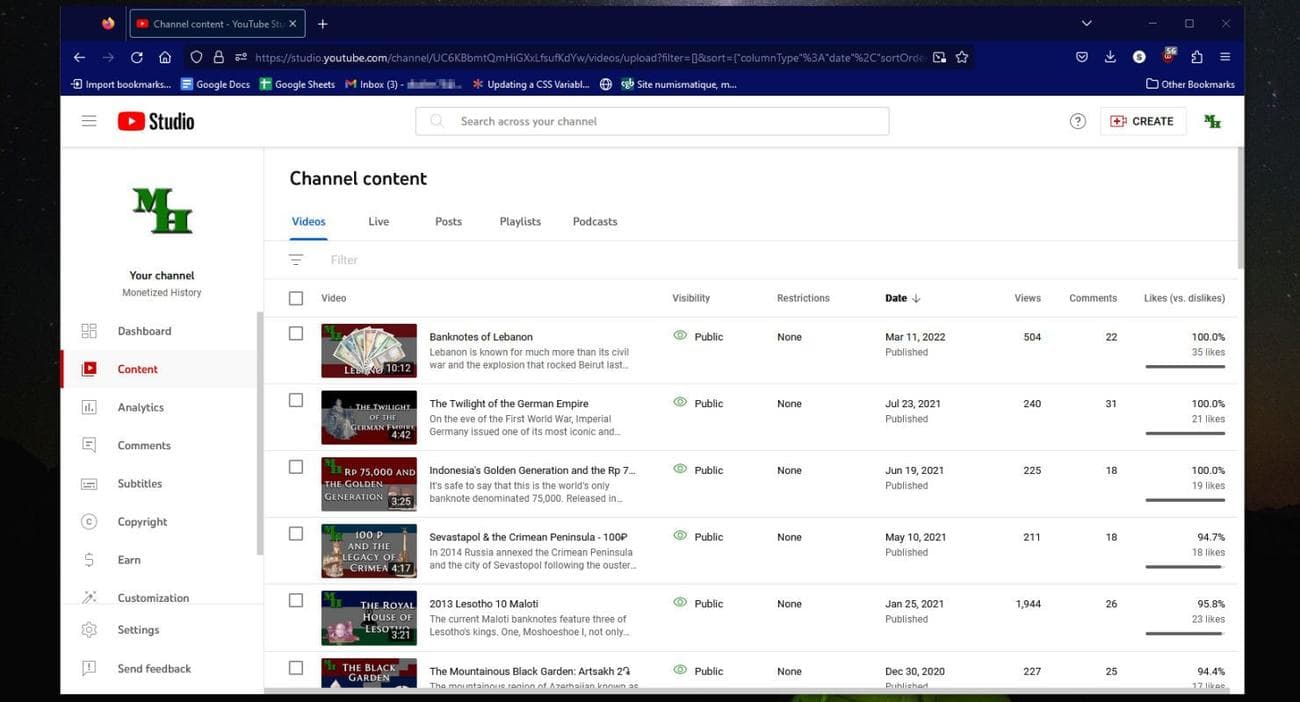Screen dimensions: 1300x702
Task: Open the Earn monetization page
Action: (x=129, y=560)
